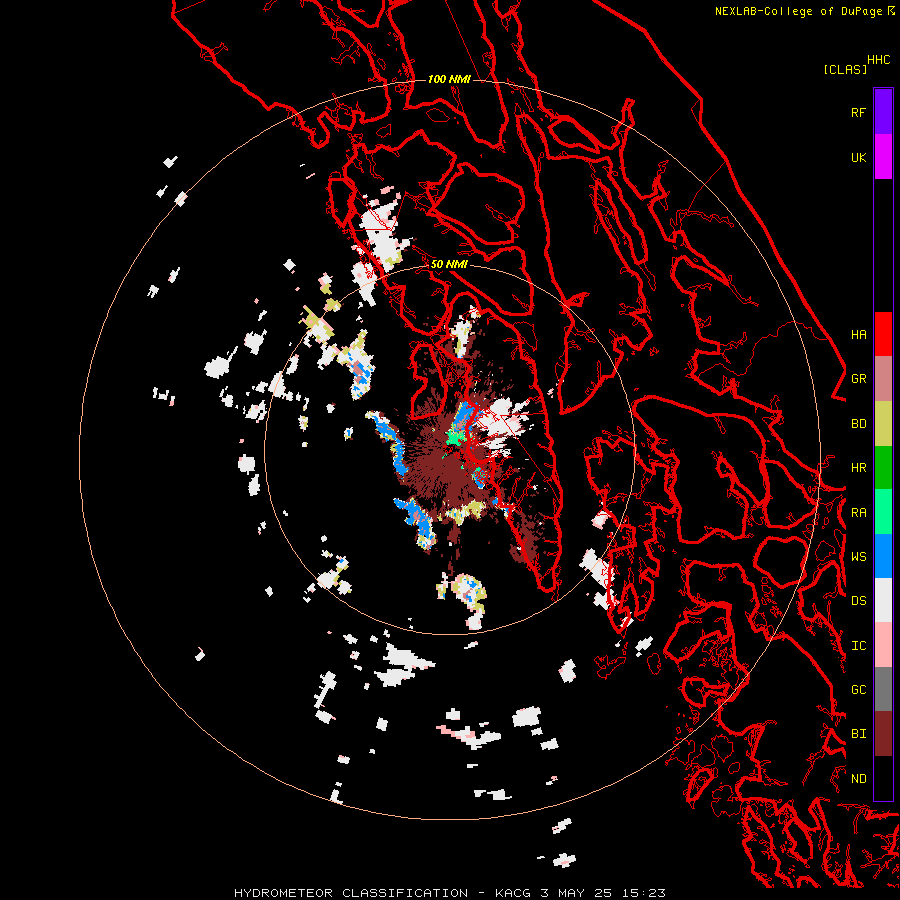The width and height of the screenshot is (900, 900).
Task: Click the WS legend label
Action: pyautogui.click(x=858, y=556)
